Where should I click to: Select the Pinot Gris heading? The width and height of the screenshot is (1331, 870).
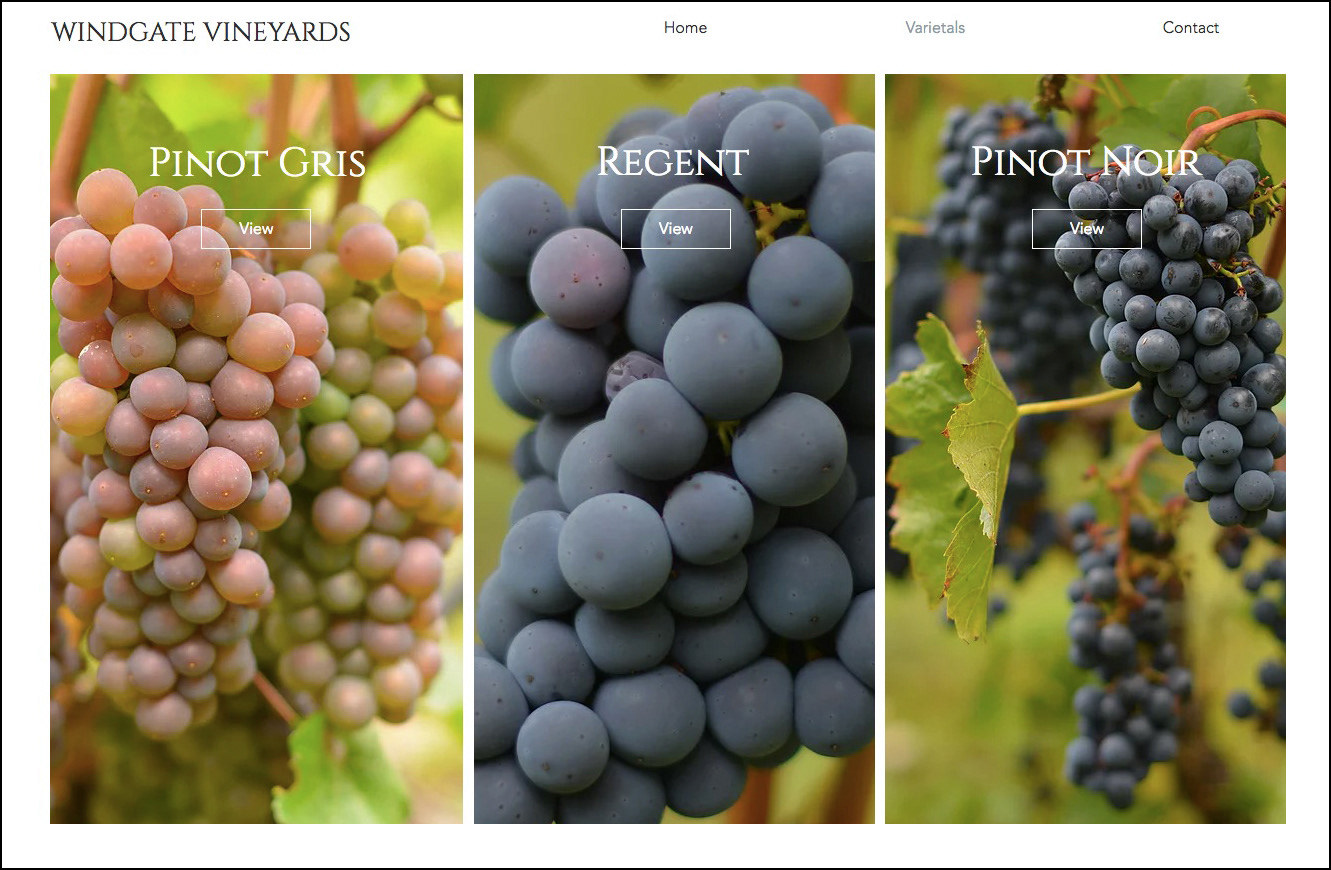pyautogui.click(x=257, y=163)
